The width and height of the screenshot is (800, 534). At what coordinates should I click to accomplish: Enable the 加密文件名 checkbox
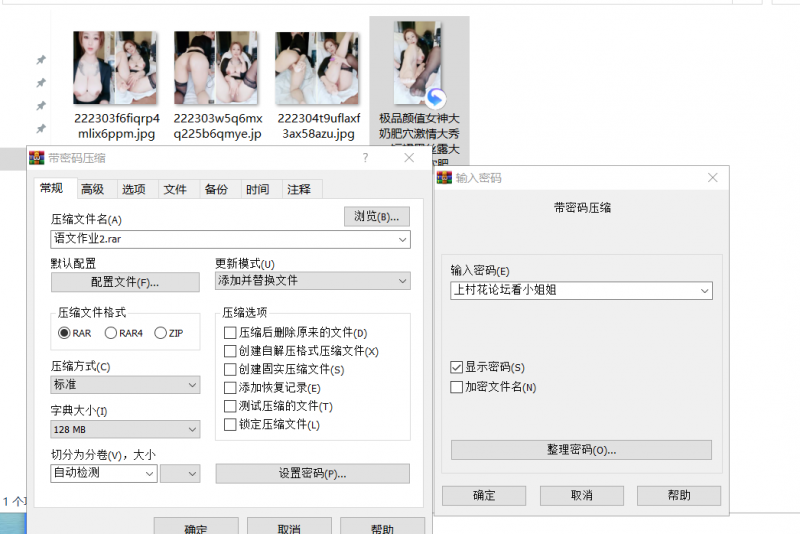click(457, 387)
